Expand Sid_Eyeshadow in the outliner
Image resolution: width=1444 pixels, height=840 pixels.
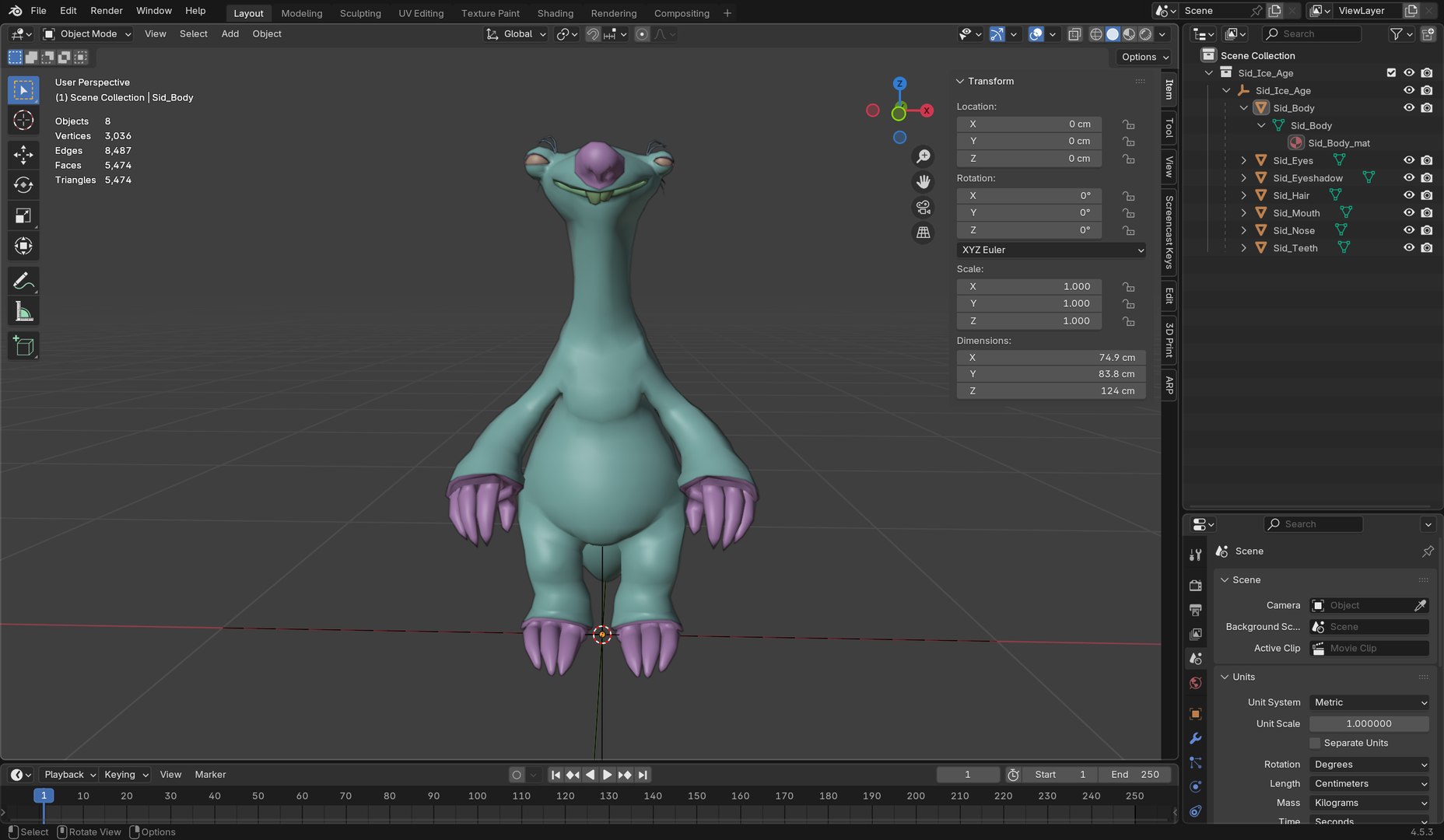1243,178
